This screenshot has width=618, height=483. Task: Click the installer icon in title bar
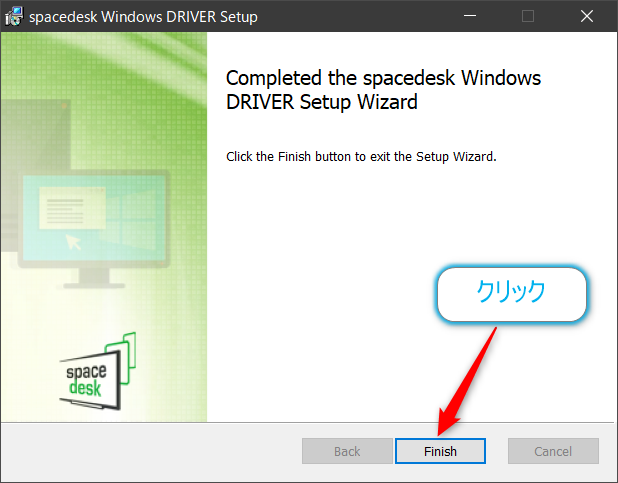[x=14, y=17]
